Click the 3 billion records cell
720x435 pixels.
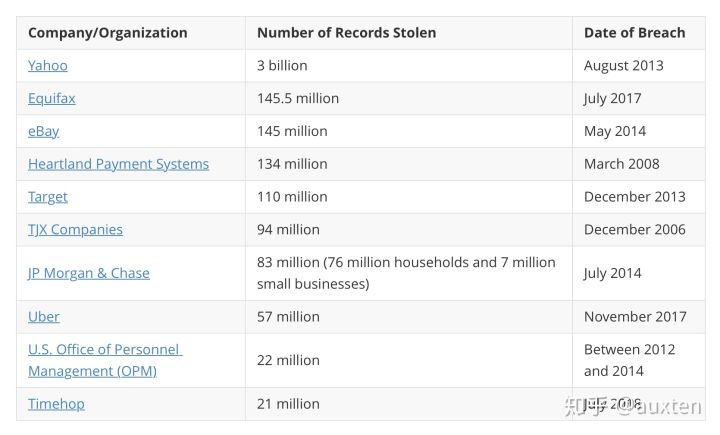(x=409, y=66)
